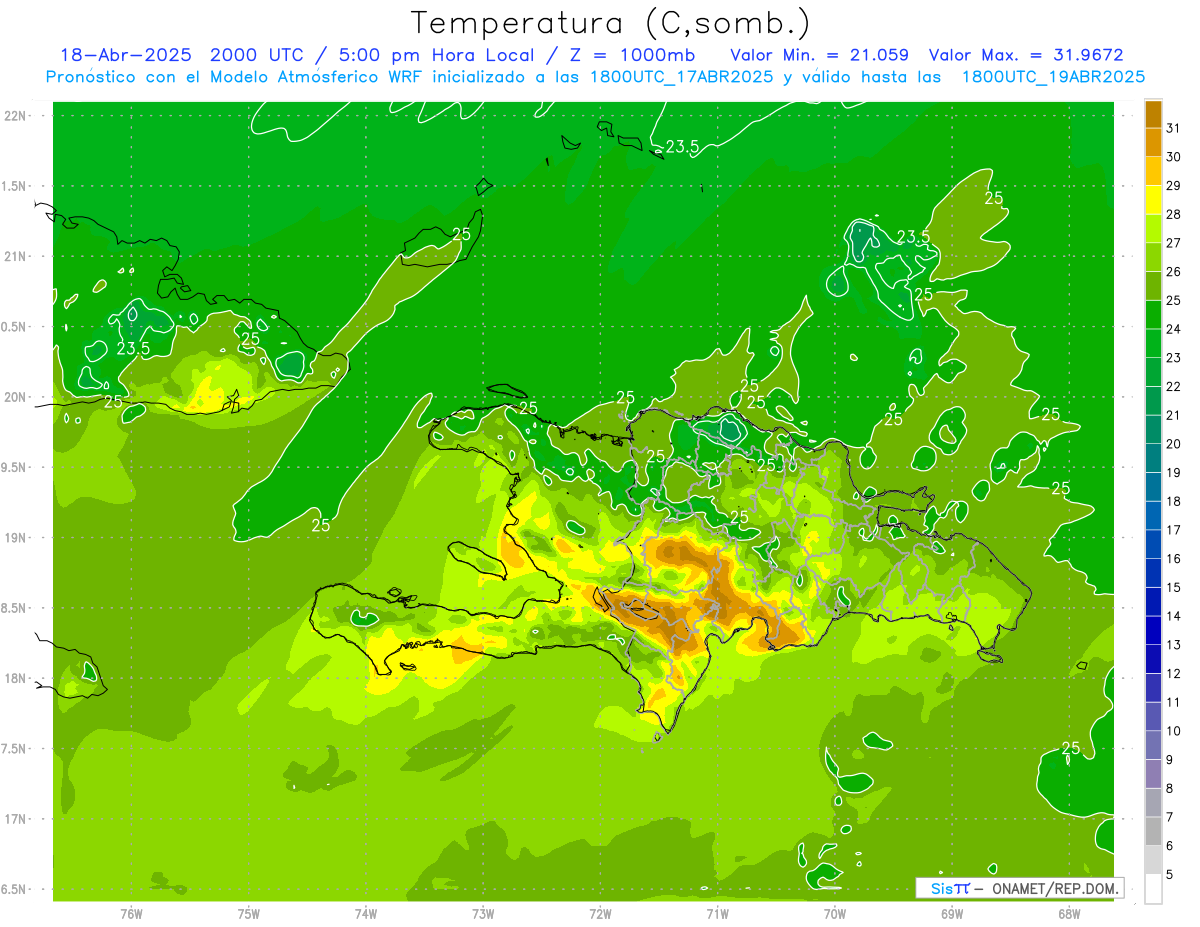The image size is (1200, 927).
Task: Click the "21N" latitude axis label
Action: click(13, 256)
